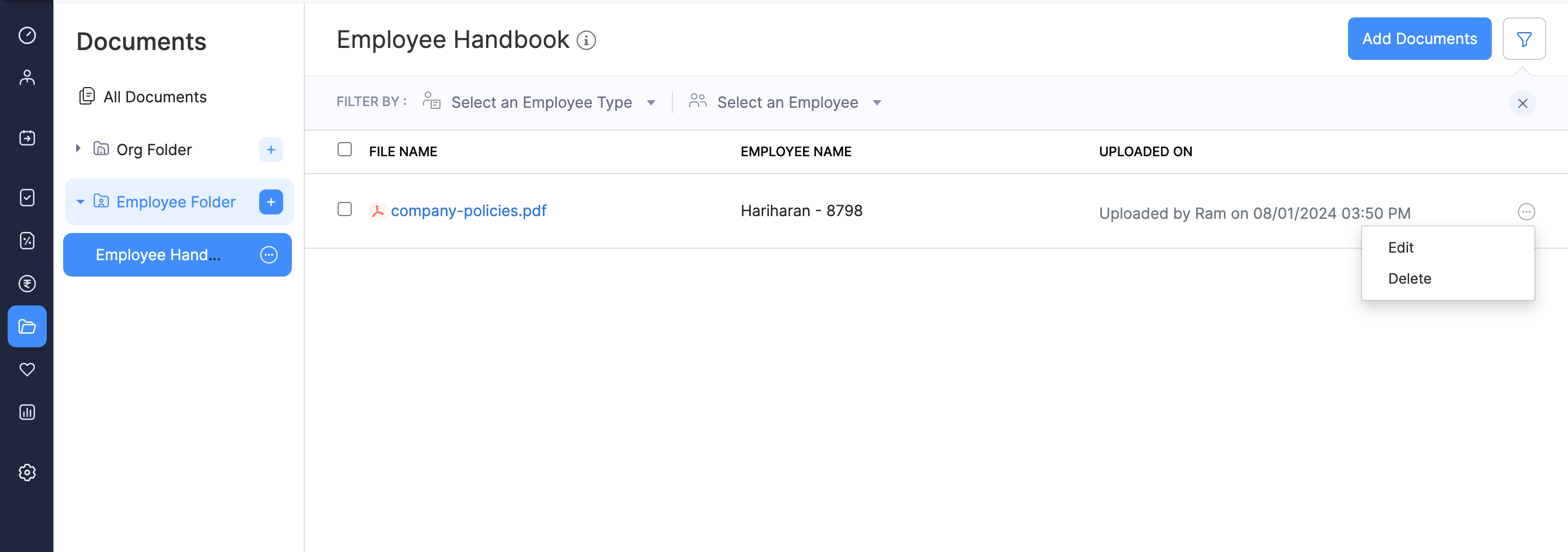
Task: Open the settings gear icon
Action: click(27, 473)
